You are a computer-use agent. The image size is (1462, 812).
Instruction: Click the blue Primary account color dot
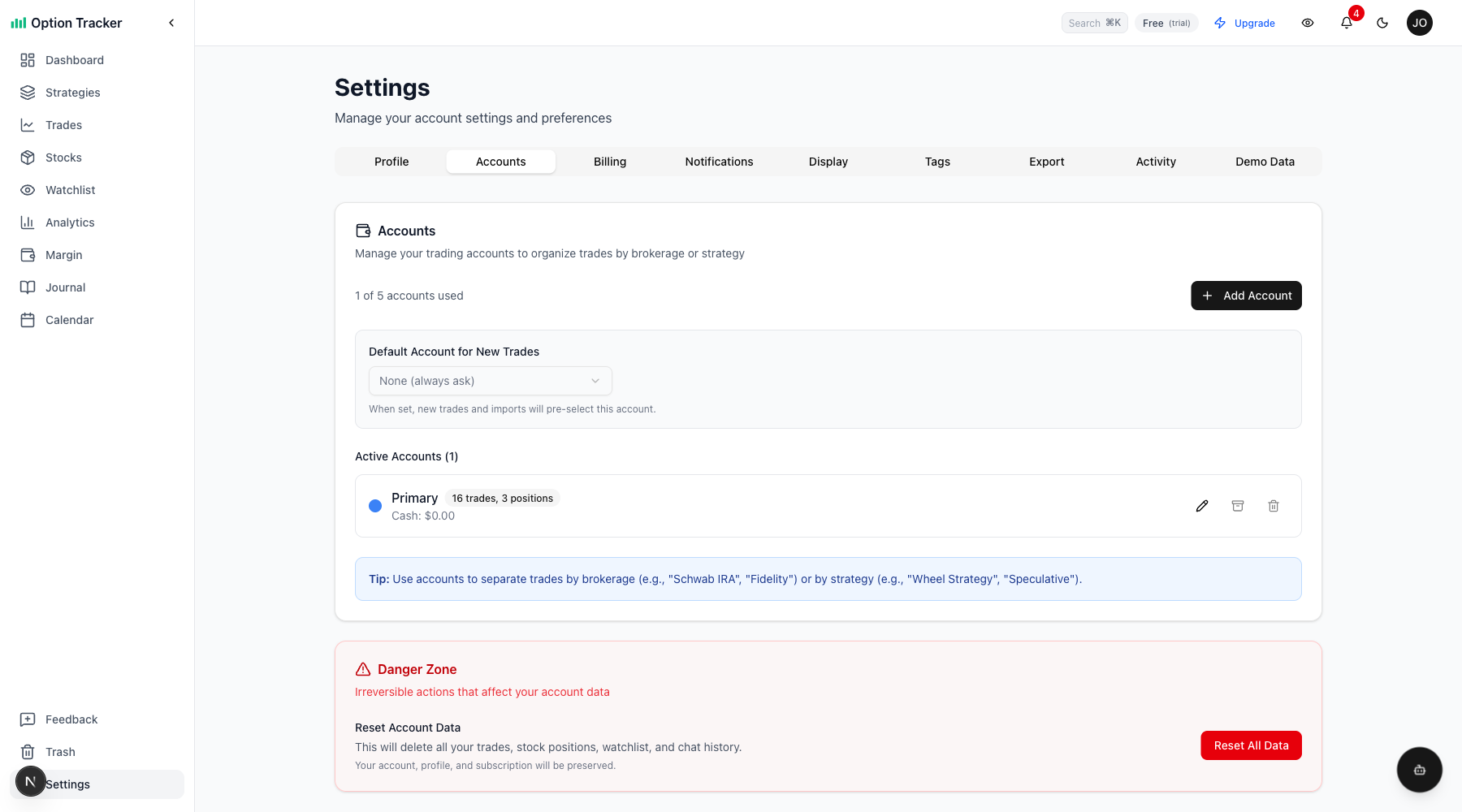pyautogui.click(x=375, y=506)
